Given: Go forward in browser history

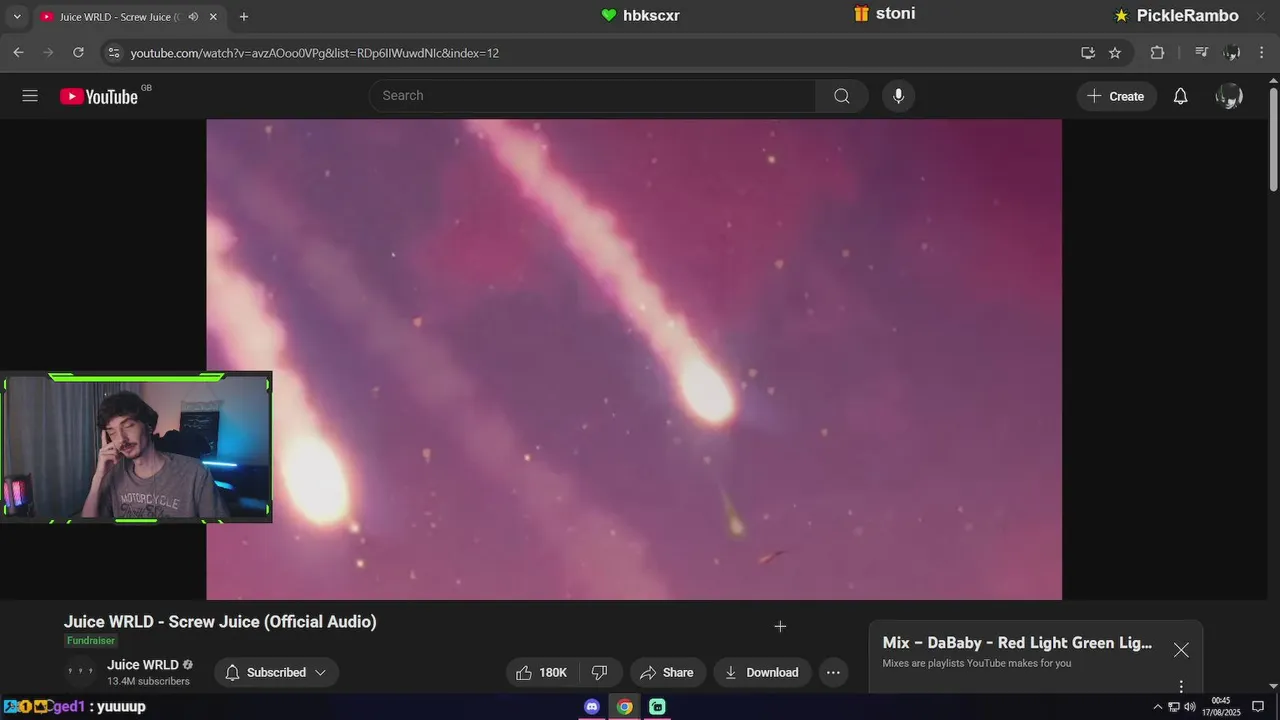Looking at the screenshot, I should tap(48, 53).
